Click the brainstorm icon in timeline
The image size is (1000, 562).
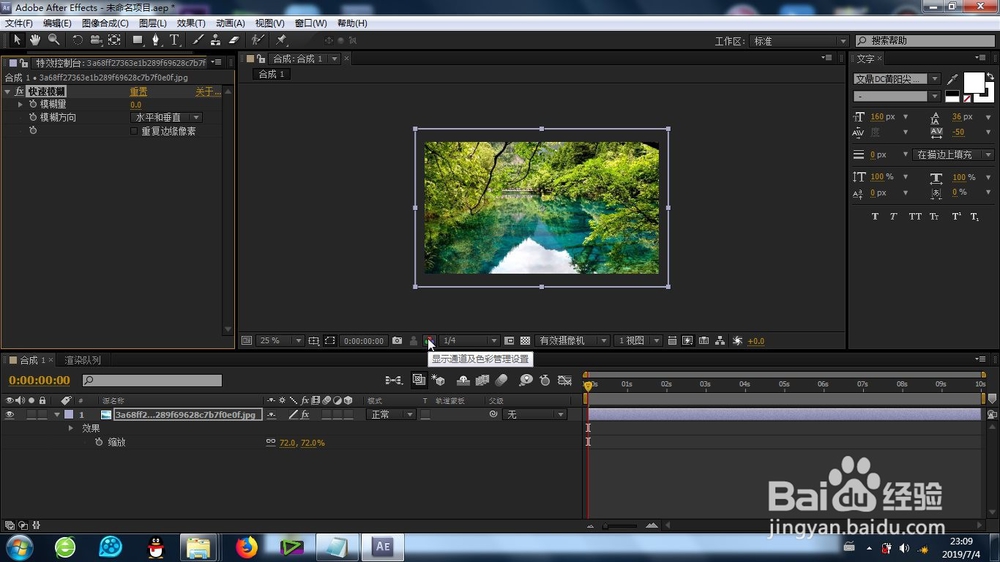pos(526,380)
